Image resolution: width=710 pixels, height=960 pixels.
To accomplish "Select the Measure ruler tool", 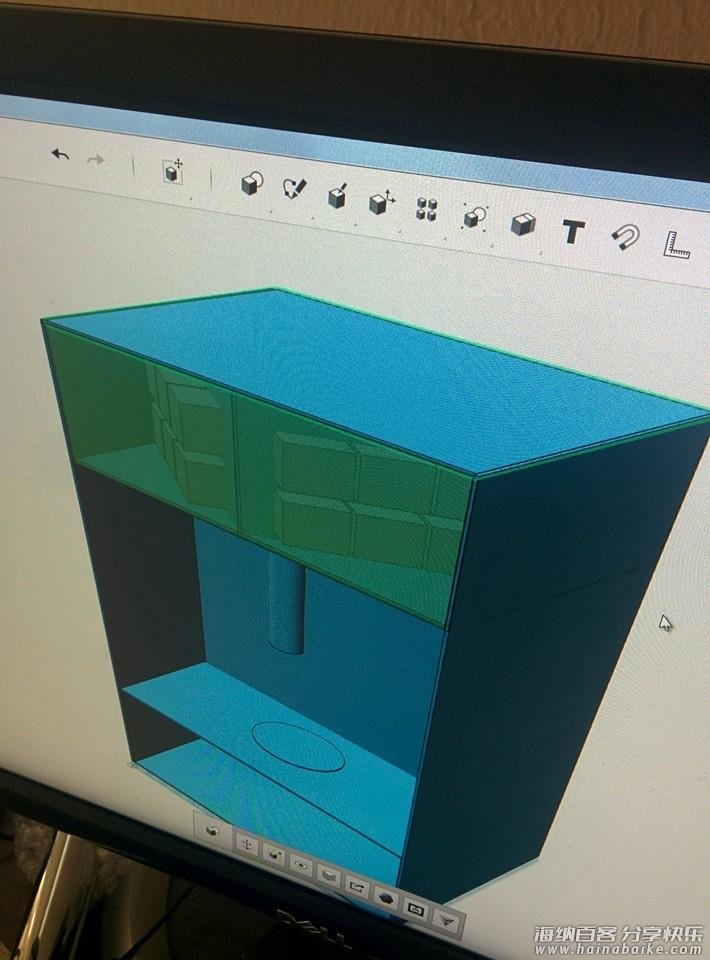I will pyautogui.click(x=678, y=244).
